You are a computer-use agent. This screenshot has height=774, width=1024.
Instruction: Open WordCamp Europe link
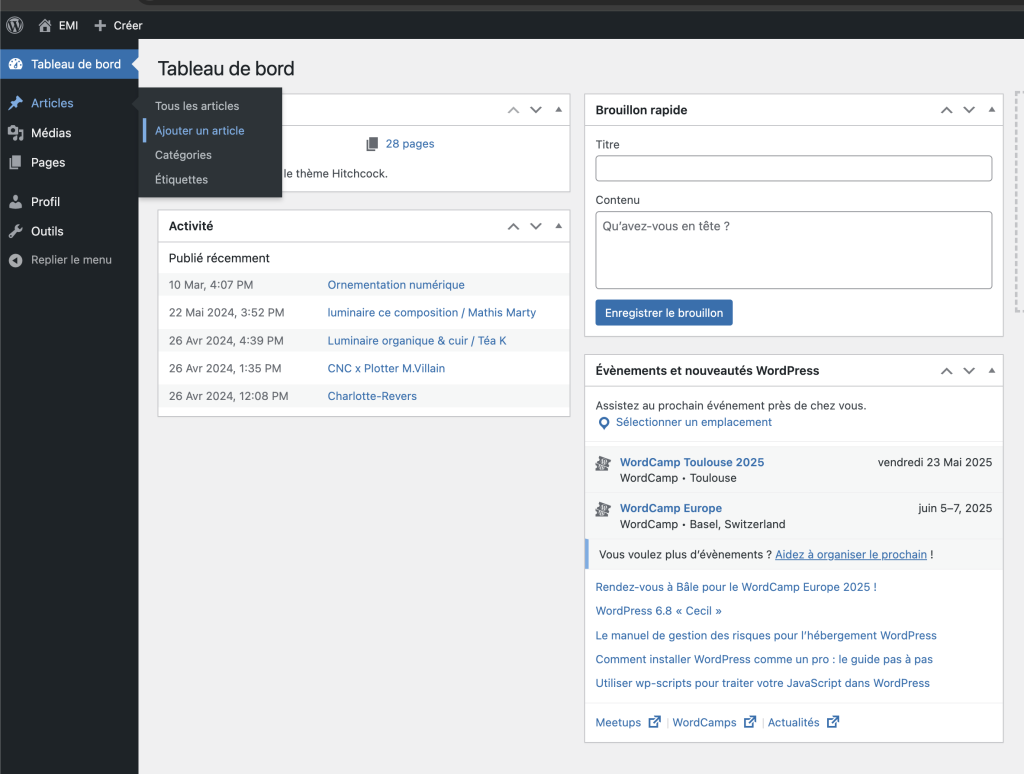pyautogui.click(x=671, y=508)
